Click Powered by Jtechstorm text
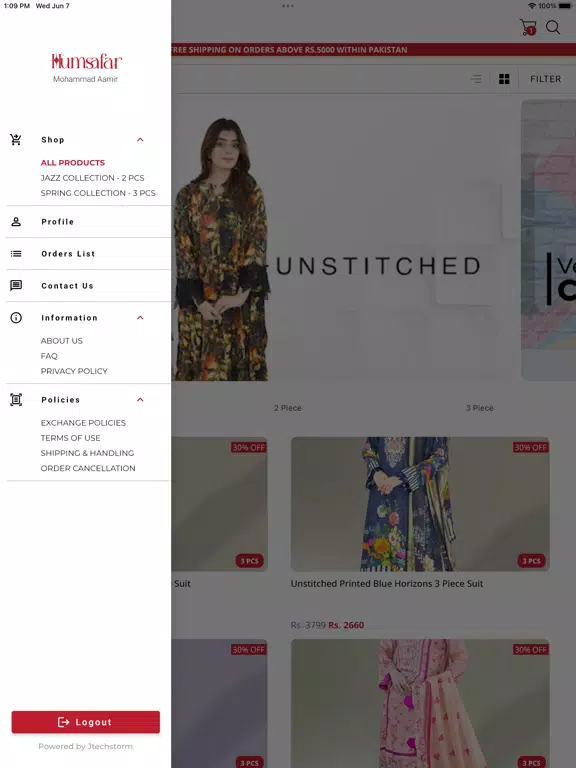 86,746
